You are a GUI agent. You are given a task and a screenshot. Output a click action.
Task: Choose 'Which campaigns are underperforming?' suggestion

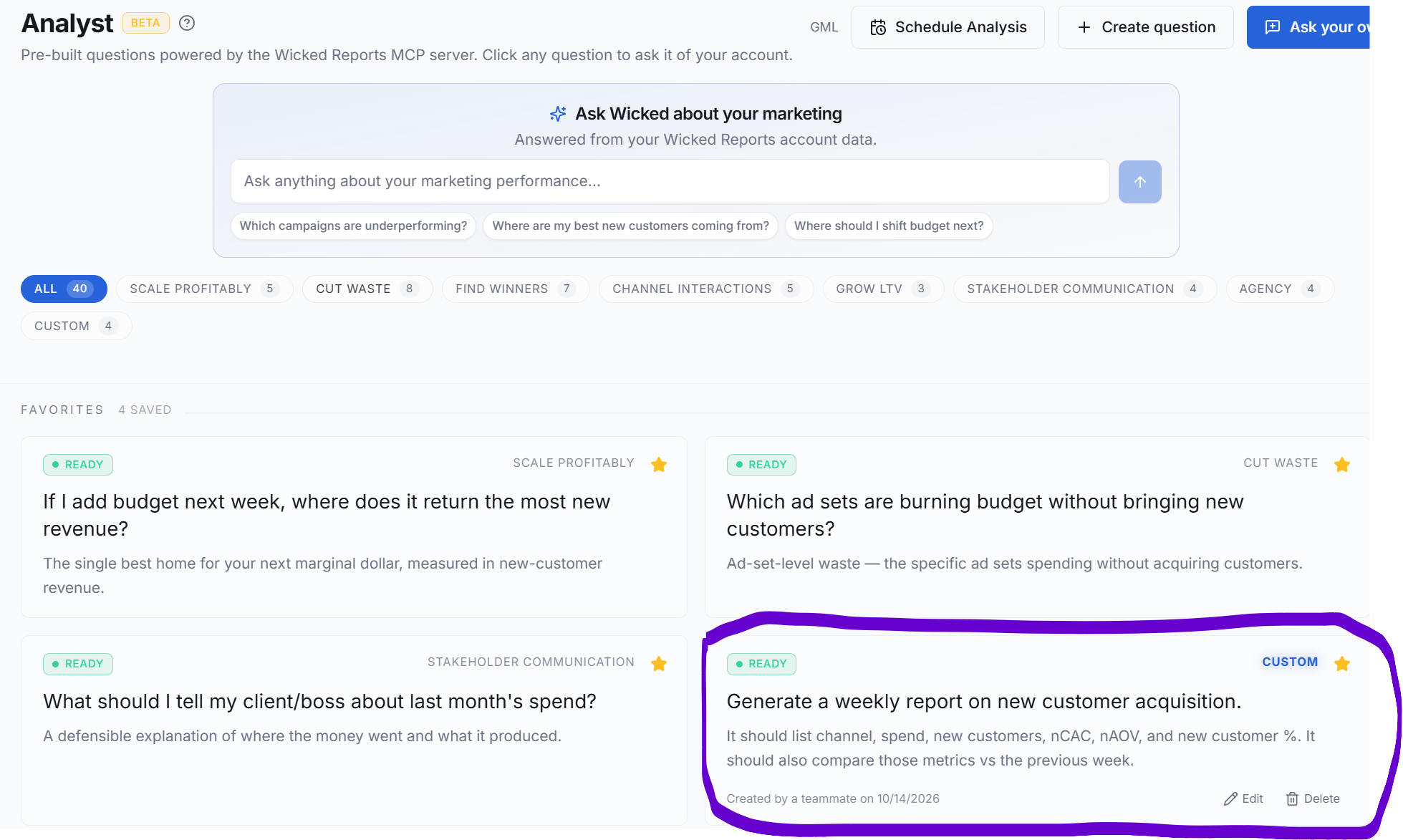(353, 226)
